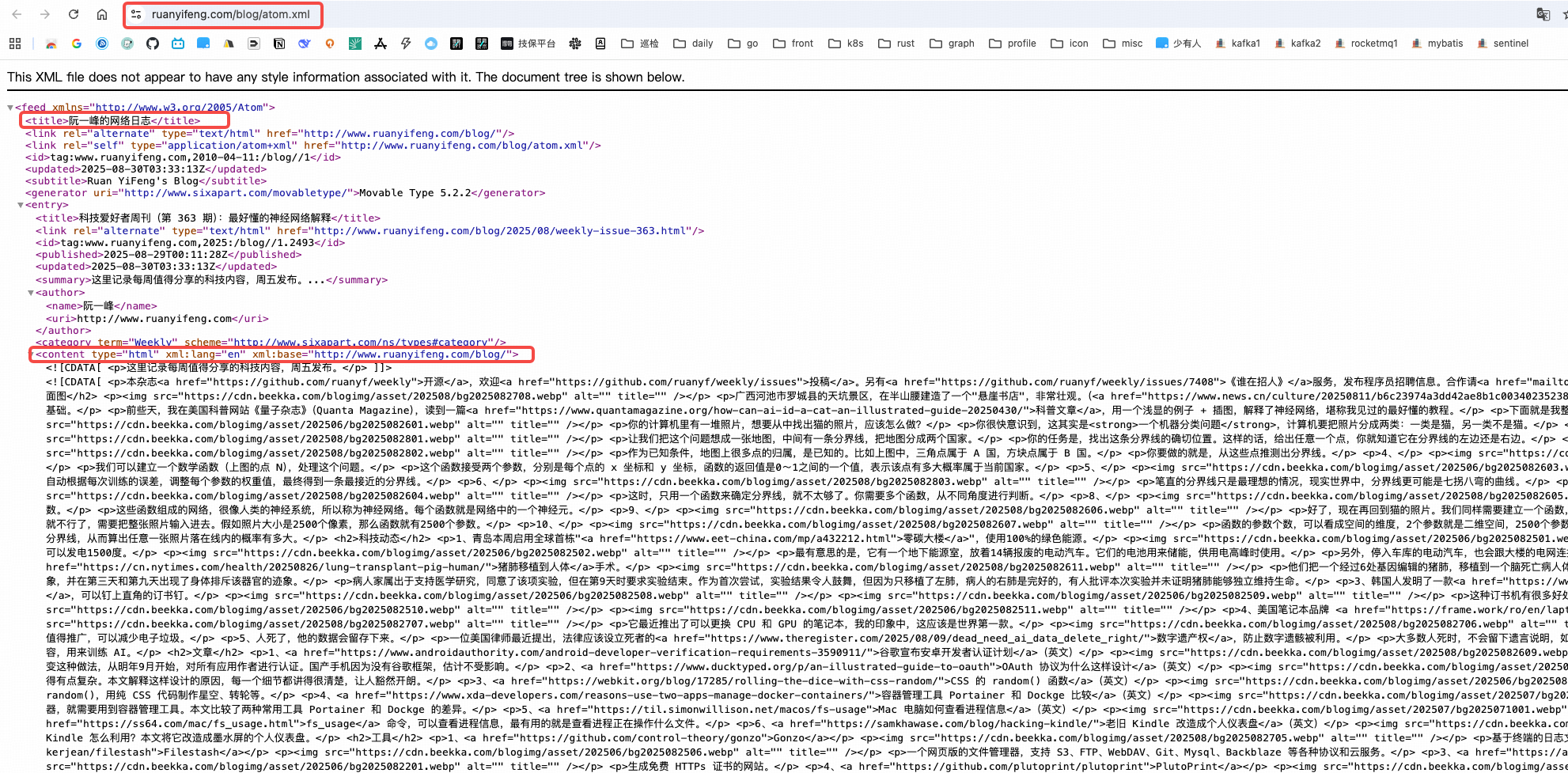The image size is (1568, 773).
Task: Open the rust bookmarks folder
Action: [x=896, y=44]
